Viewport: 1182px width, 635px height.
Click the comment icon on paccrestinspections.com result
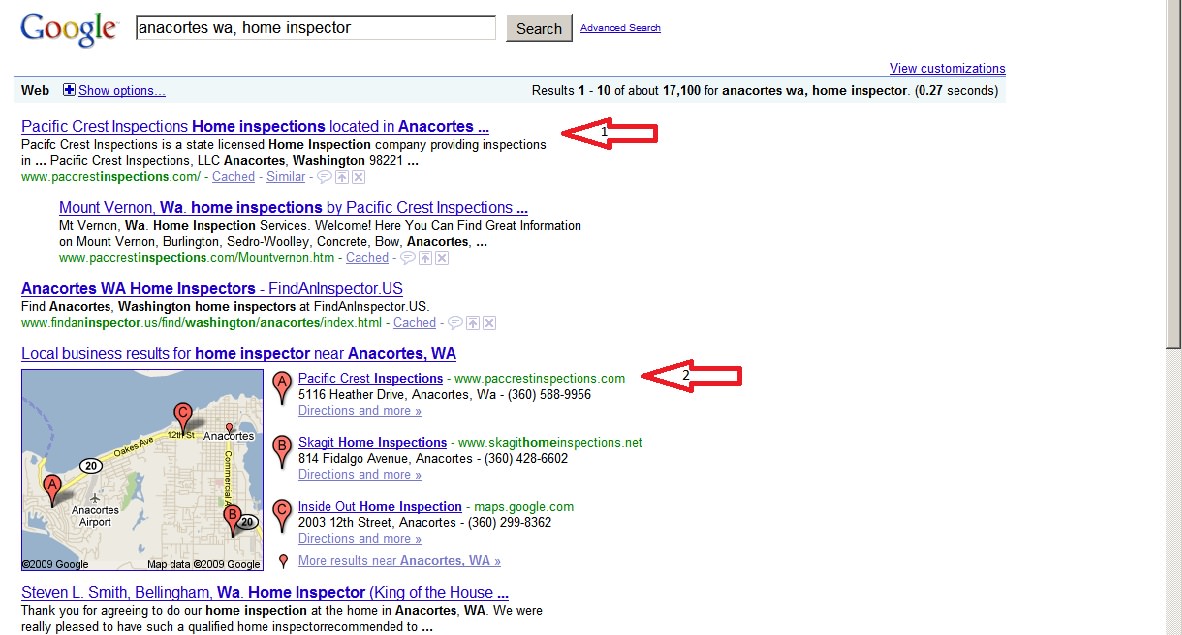324,177
